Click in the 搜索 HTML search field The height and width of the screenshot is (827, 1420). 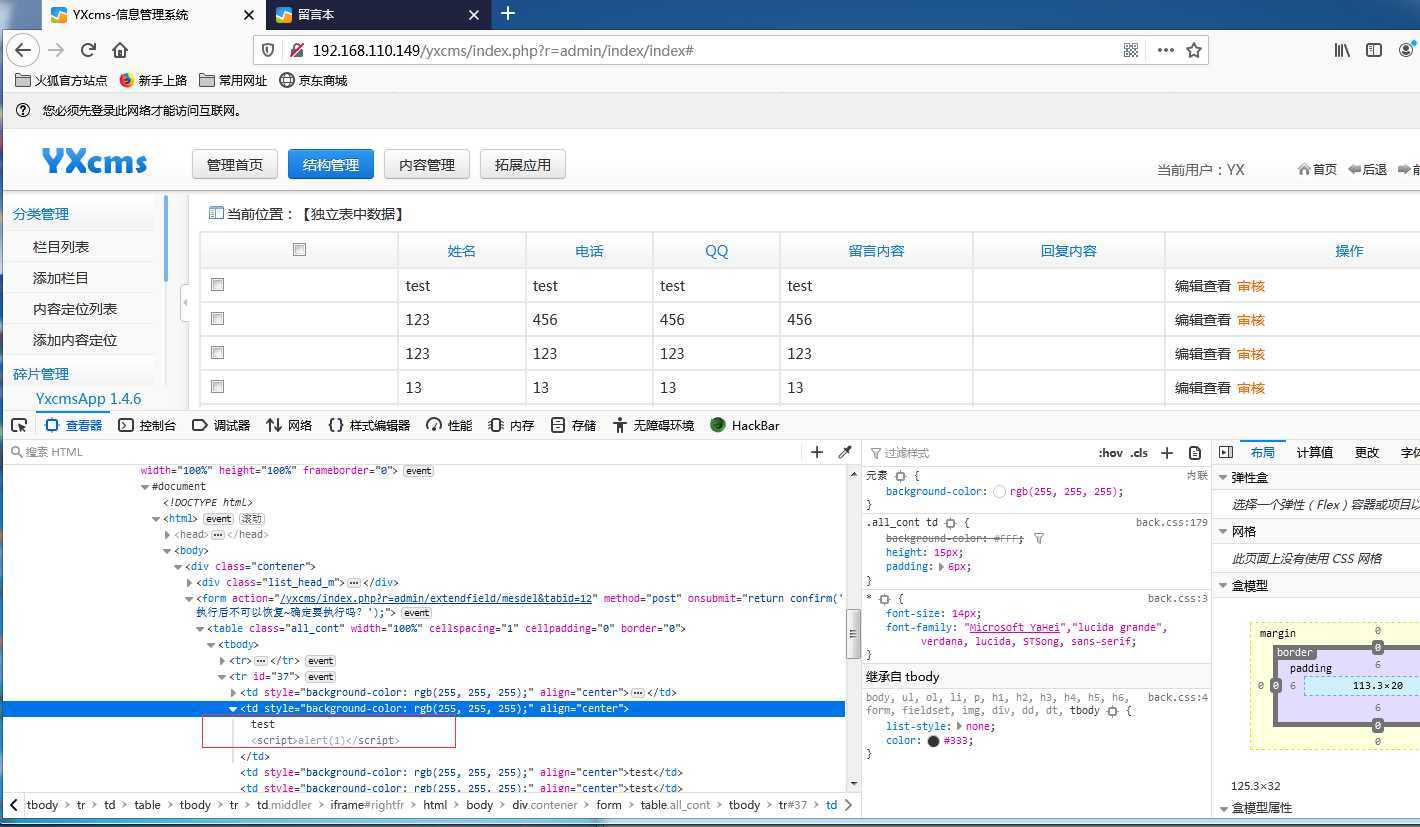pyautogui.click(x=405, y=452)
